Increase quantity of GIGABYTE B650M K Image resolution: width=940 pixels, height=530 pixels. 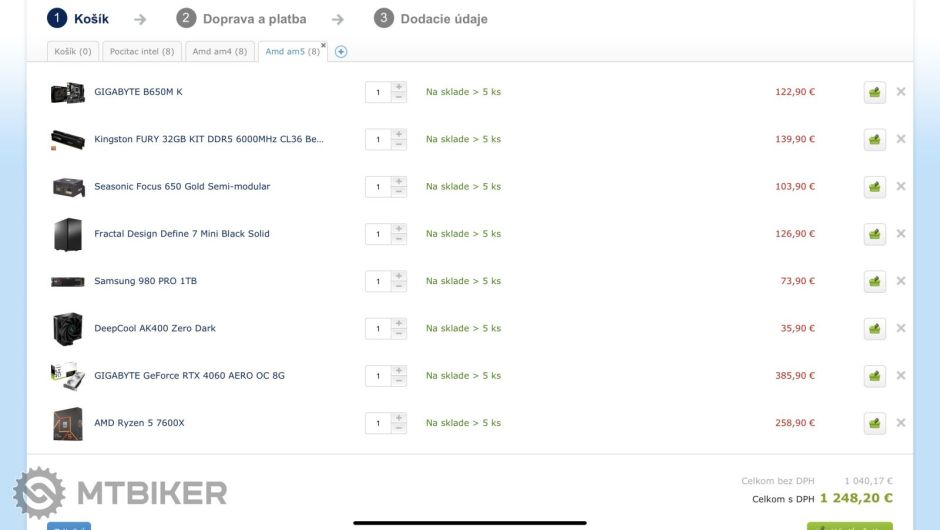click(x=399, y=87)
